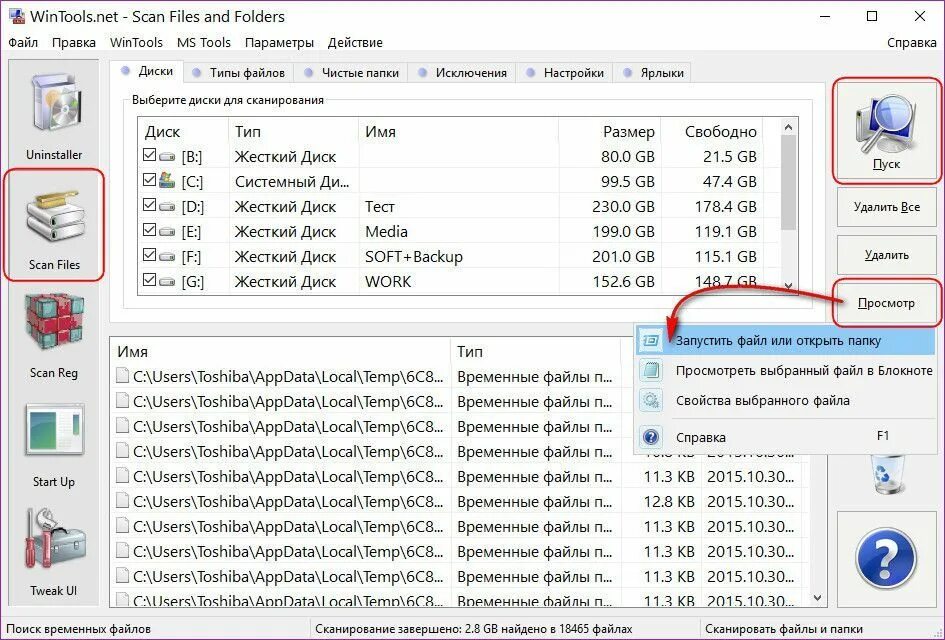This screenshot has width=945, height=640.
Task: Switch to the Чистые папки tab
Action: [351, 72]
